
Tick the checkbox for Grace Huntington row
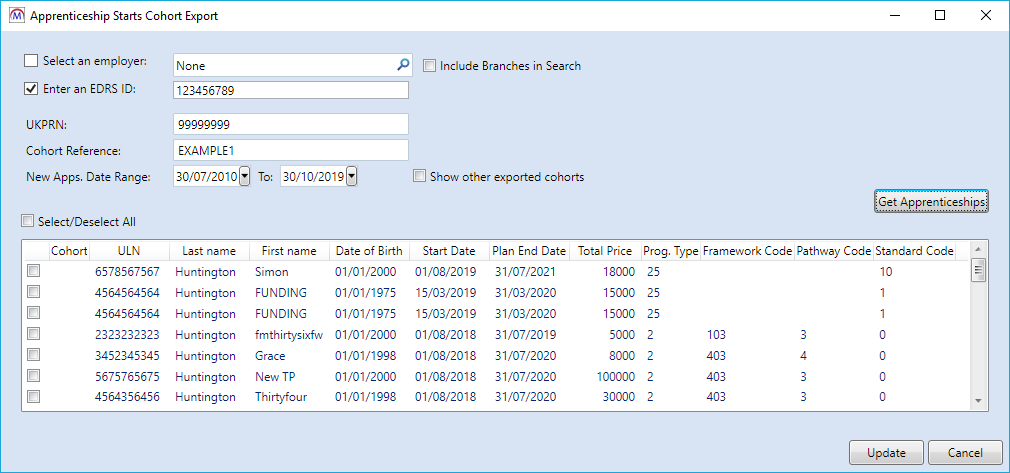click(x=34, y=355)
